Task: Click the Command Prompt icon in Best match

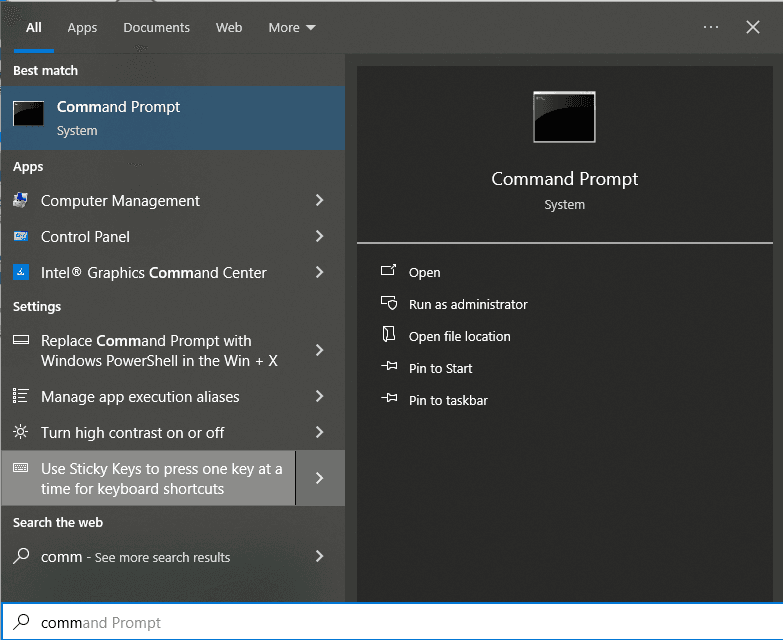Action: tap(28, 114)
